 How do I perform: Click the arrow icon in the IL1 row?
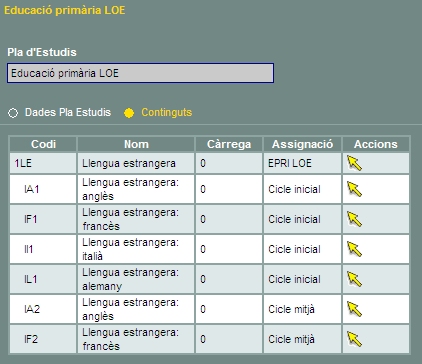354,279
